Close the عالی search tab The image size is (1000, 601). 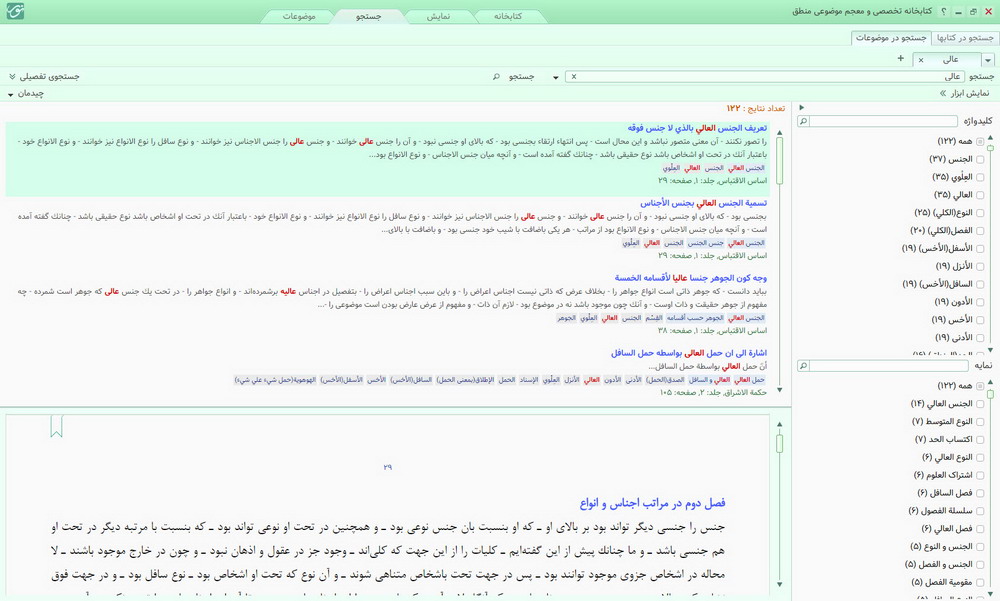click(921, 60)
